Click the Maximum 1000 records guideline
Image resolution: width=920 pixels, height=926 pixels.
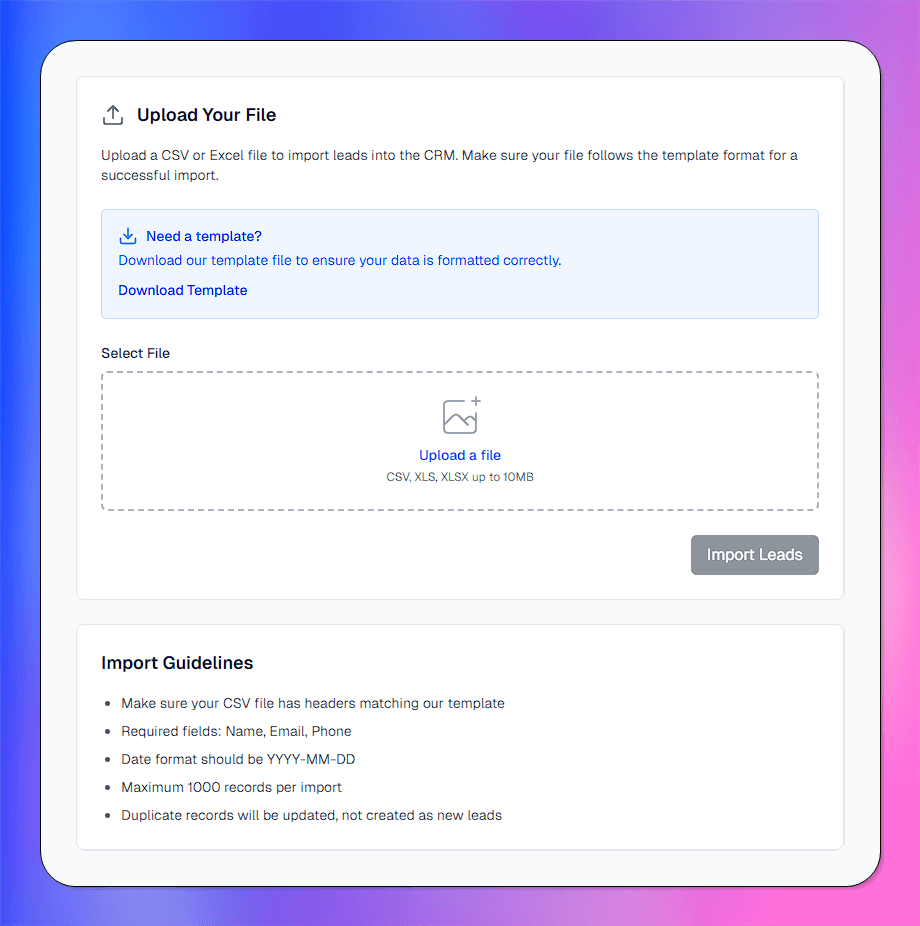pyautogui.click(x=231, y=787)
